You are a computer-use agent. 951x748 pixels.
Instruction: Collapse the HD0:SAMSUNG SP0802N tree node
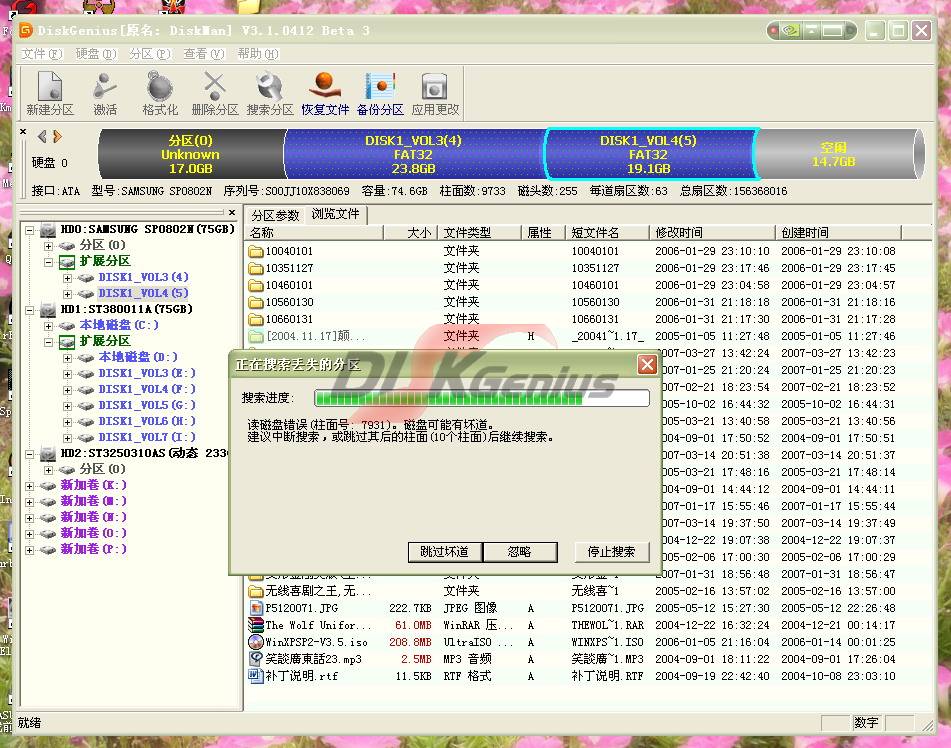click(29, 230)
